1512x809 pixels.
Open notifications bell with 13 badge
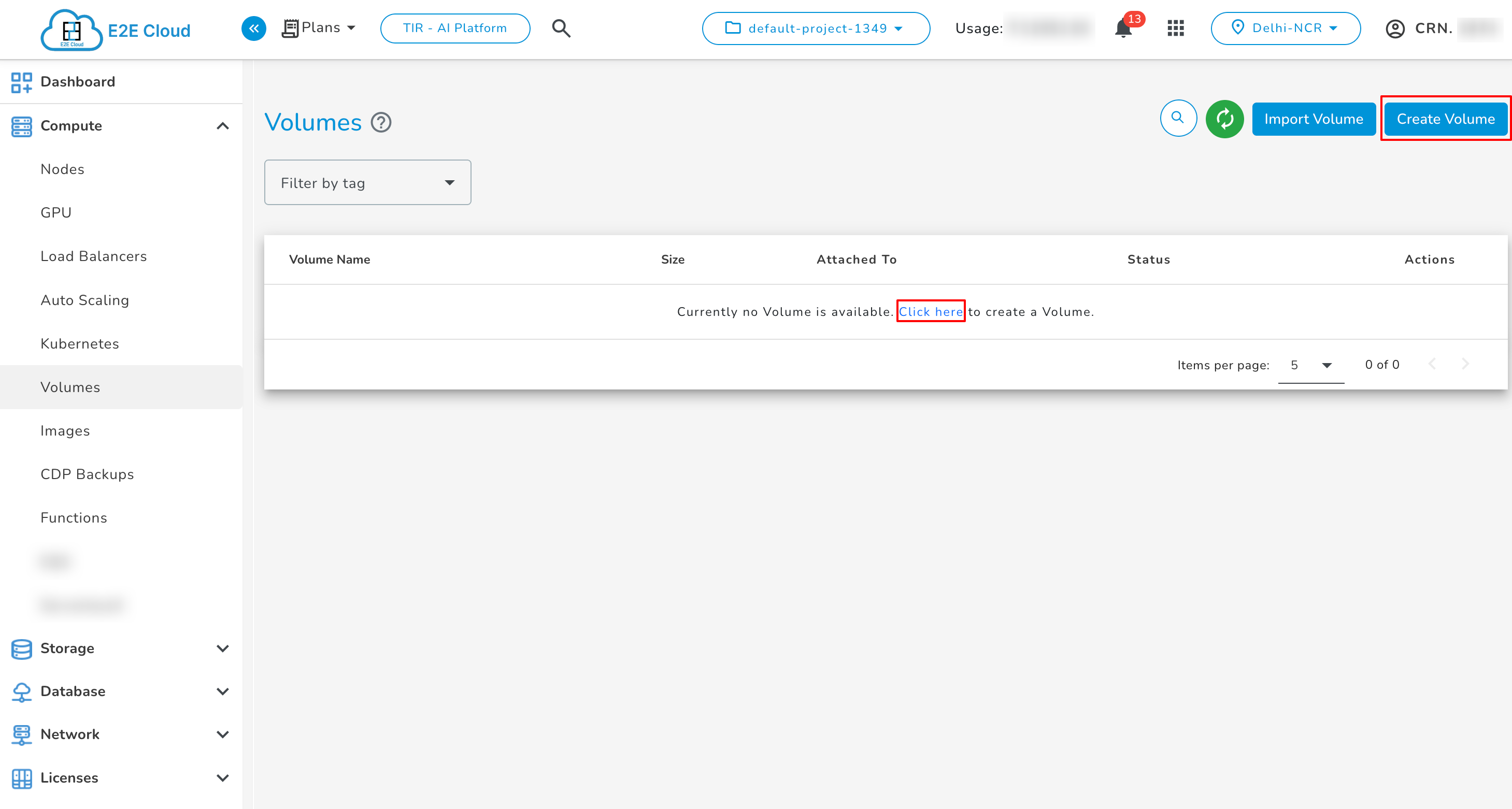(1123, 28)
